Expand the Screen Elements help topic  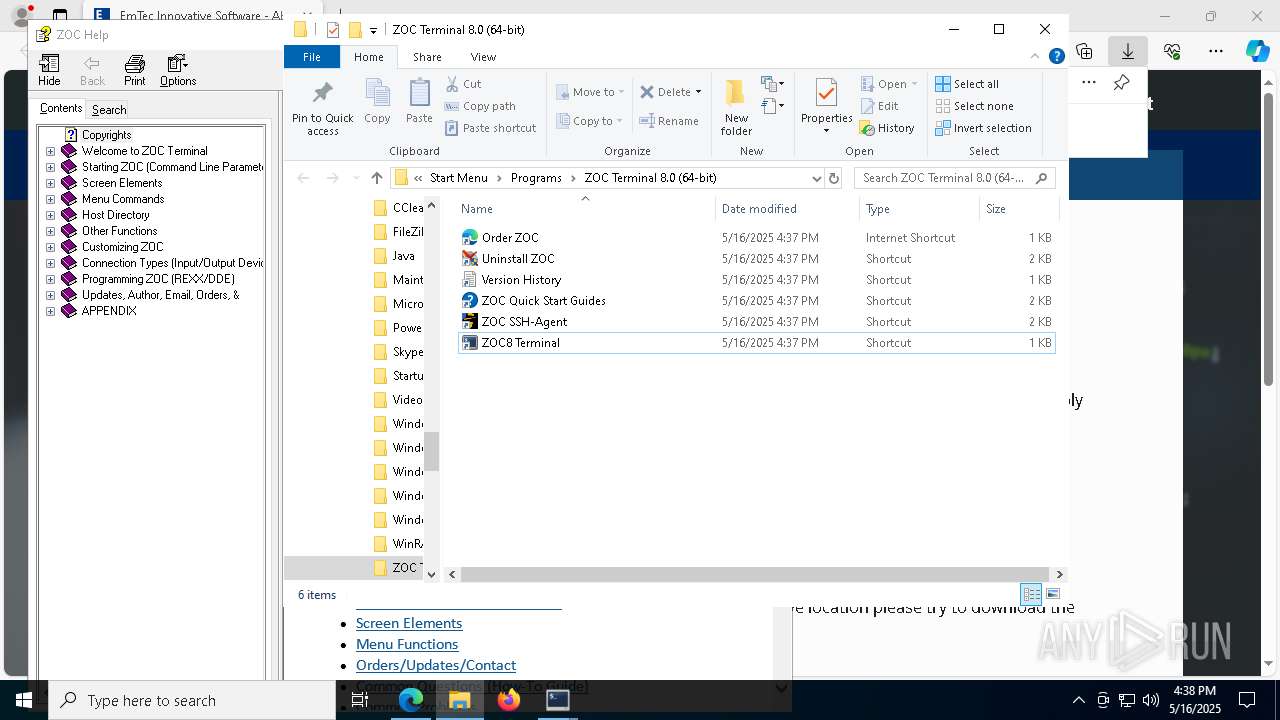pos(51,183)
